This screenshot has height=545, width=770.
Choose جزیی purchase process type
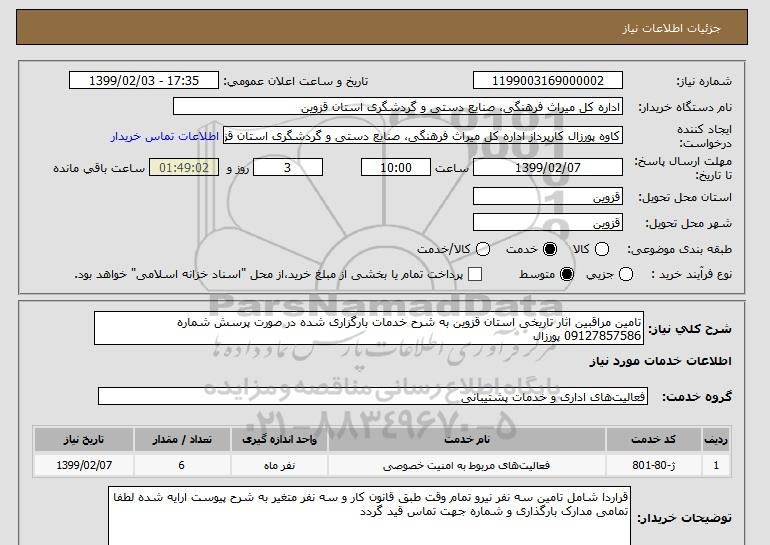coord(626,274)
